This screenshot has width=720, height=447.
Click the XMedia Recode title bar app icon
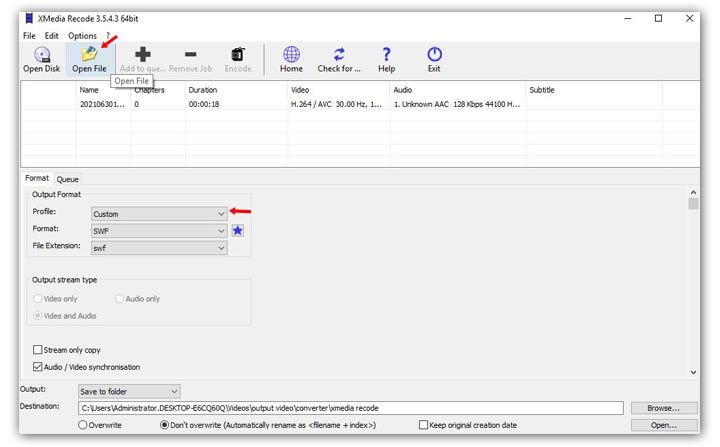tap(29, 18)
